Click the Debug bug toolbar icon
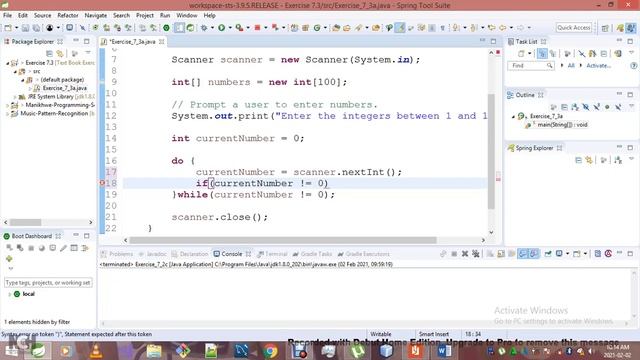The image size is (640, 360). [204, 28]
